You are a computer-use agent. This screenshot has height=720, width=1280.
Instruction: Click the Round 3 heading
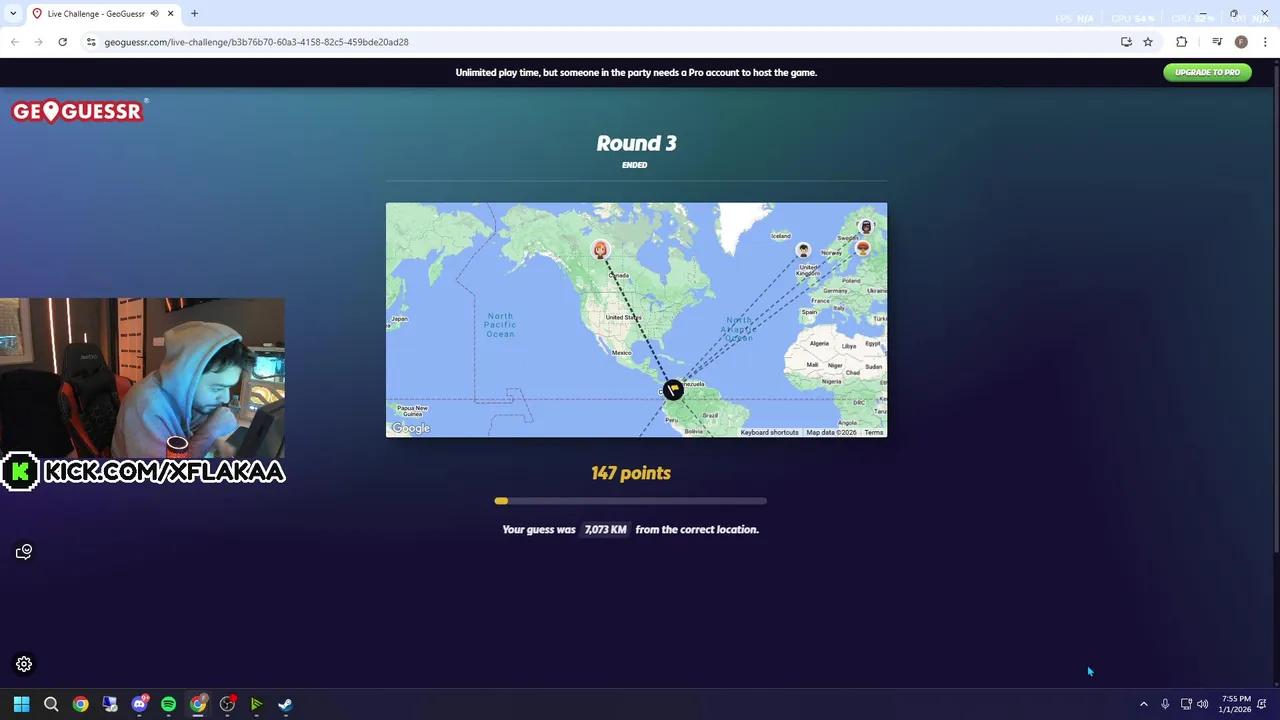pos(636,143)
